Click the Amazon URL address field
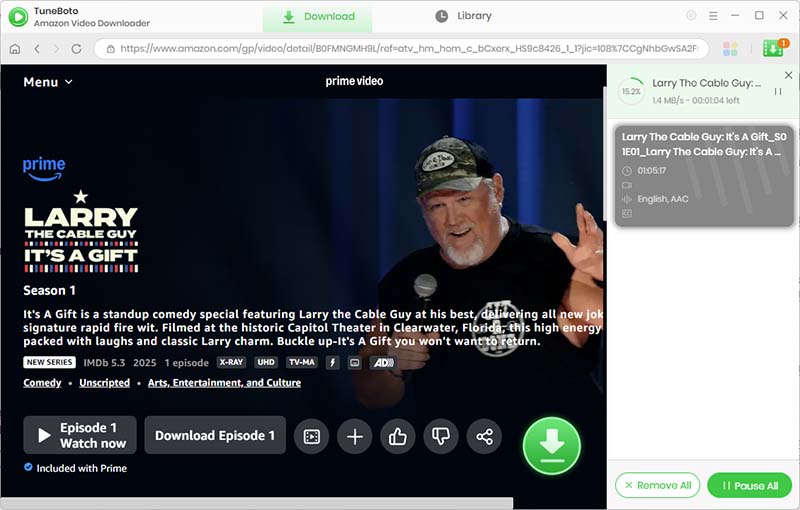 (400, 49)
